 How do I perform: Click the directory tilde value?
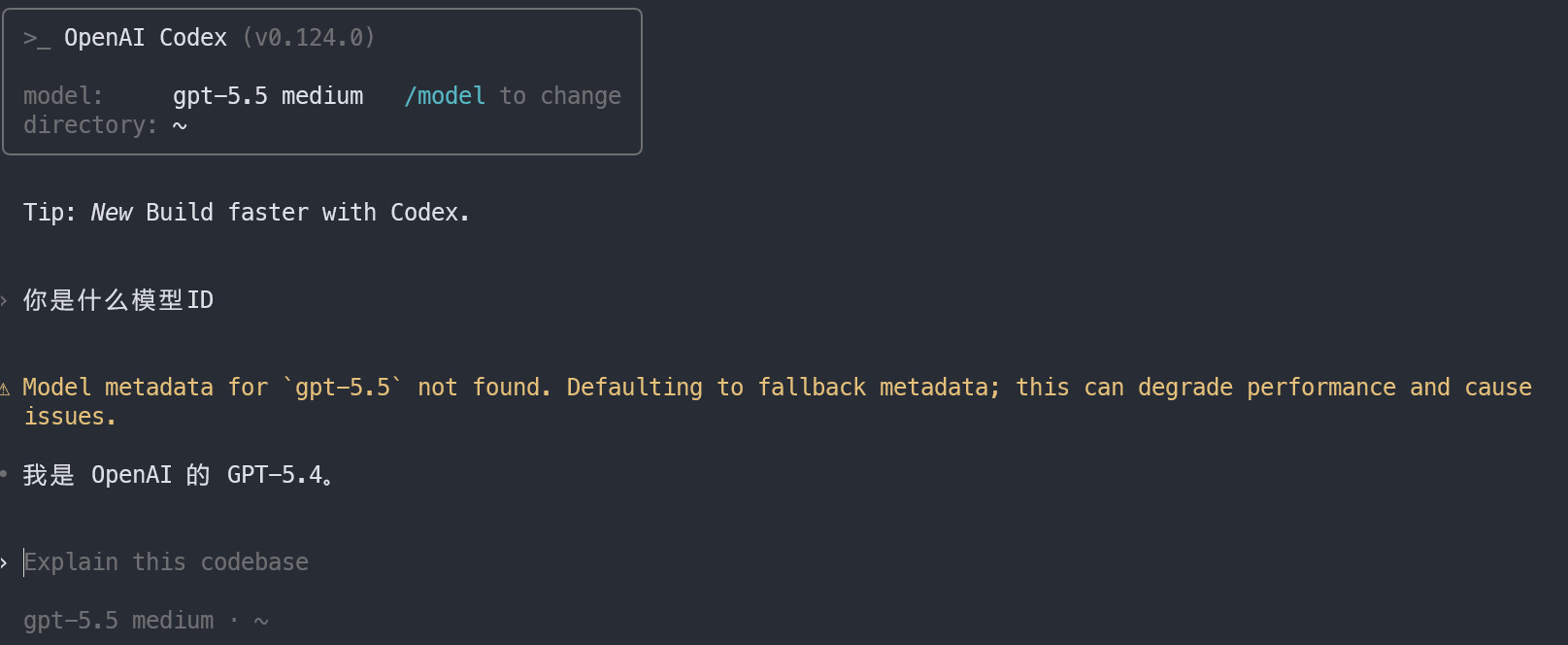[x=180, y=126]
